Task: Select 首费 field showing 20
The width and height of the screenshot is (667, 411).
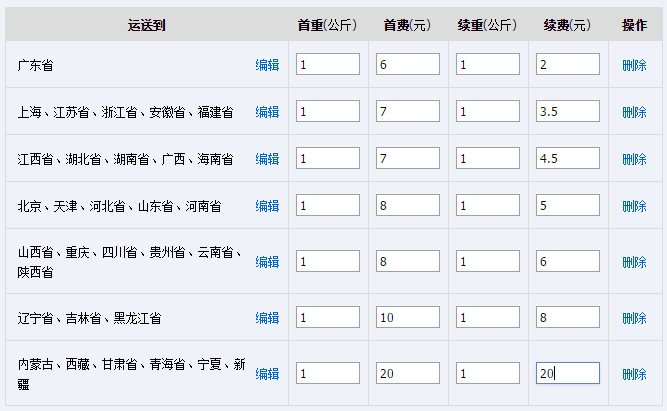Action: pos(408,373)
